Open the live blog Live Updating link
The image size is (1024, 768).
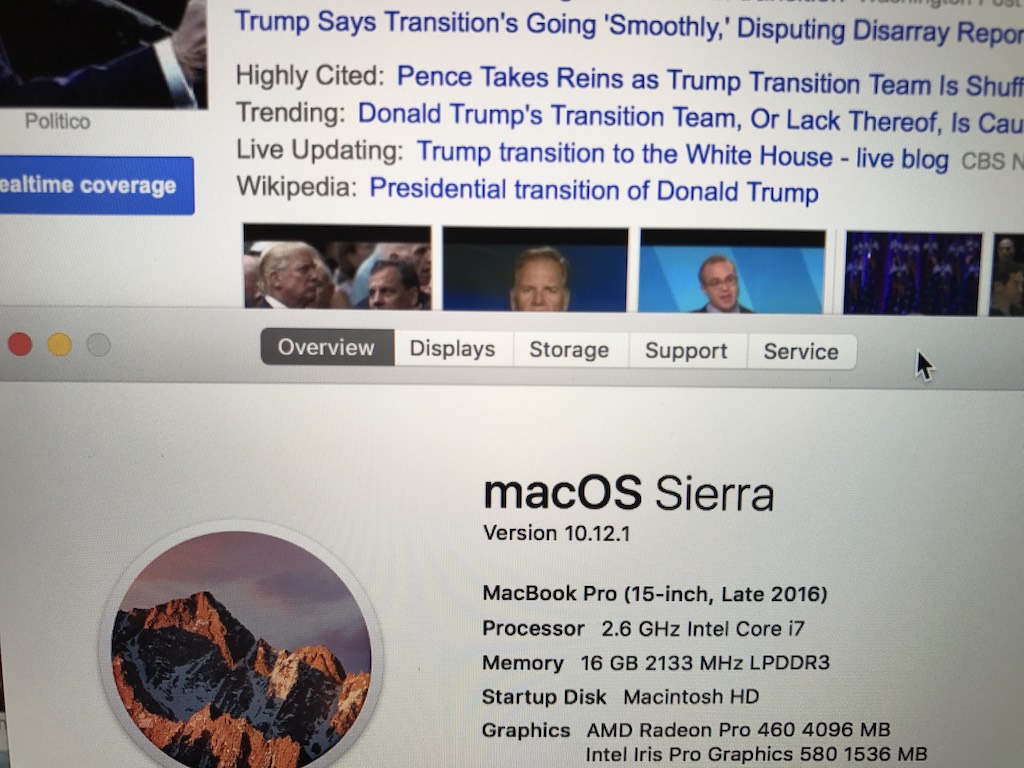682,155
